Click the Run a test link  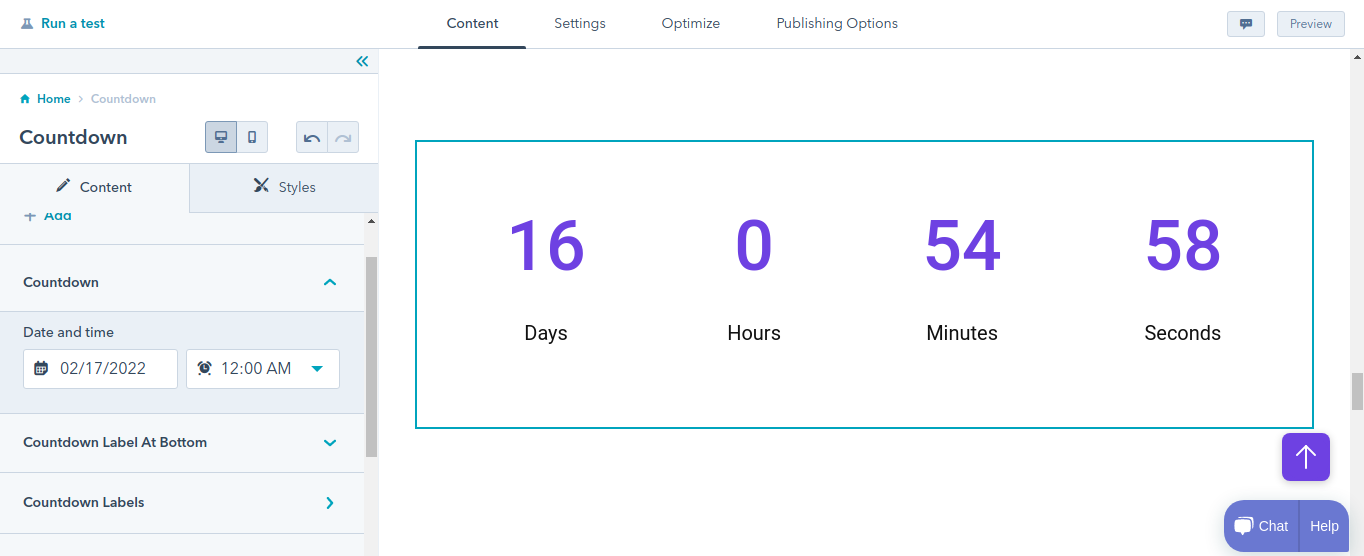tap(63, 24)
